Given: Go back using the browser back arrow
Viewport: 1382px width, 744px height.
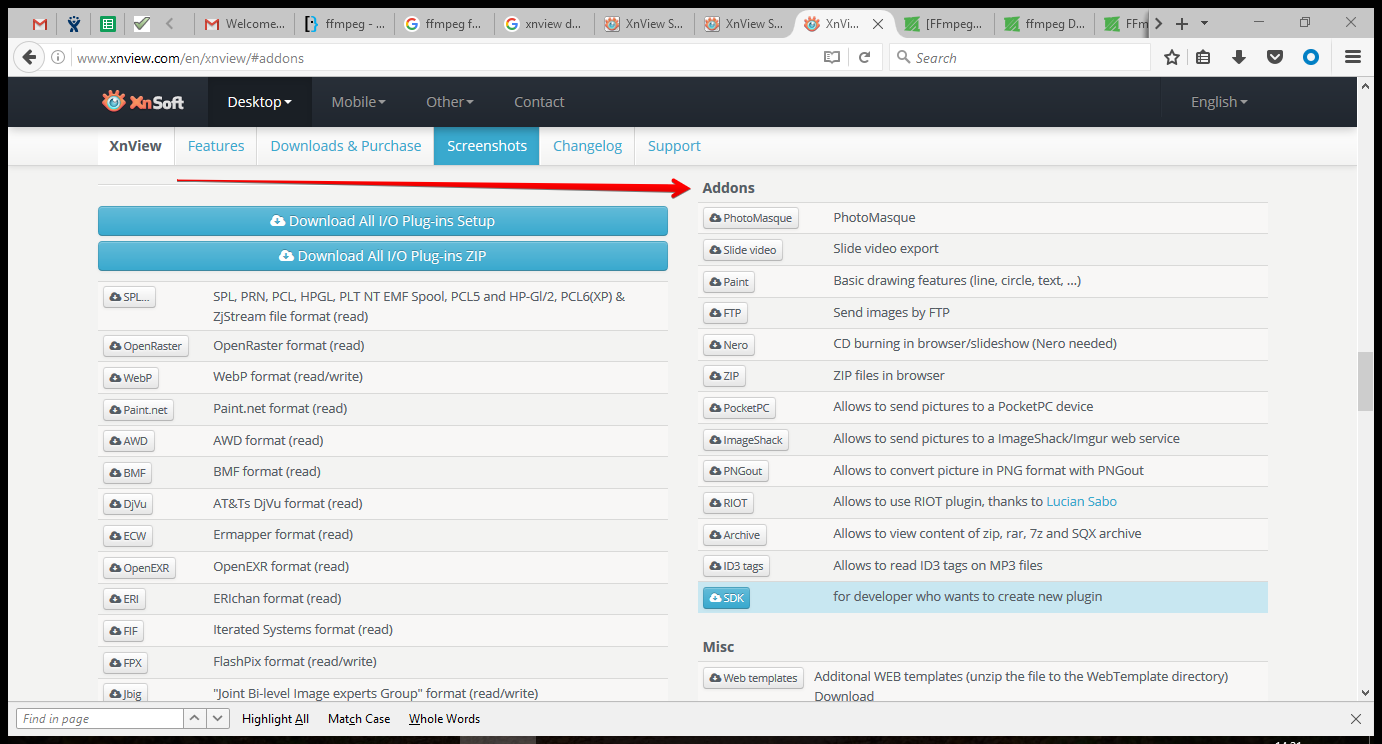Looking at the screenshot, I should pyautogui.click(x=30, y=57).
